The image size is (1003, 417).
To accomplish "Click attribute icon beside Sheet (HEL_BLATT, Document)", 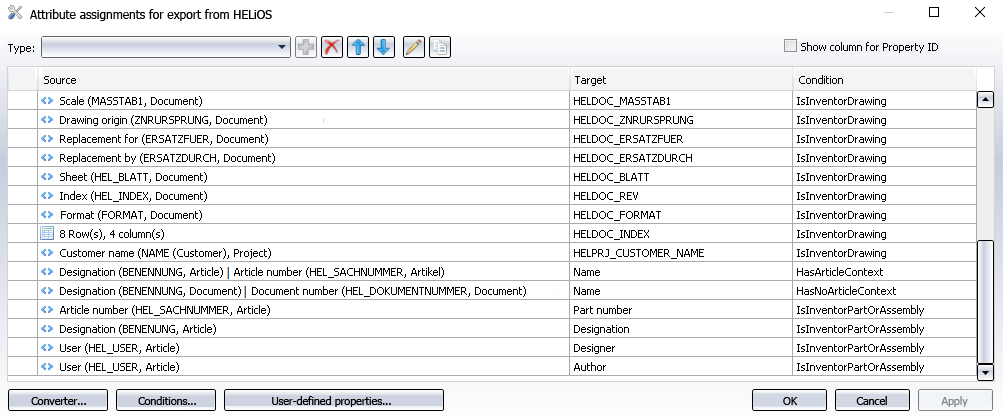I will (47, 177).
